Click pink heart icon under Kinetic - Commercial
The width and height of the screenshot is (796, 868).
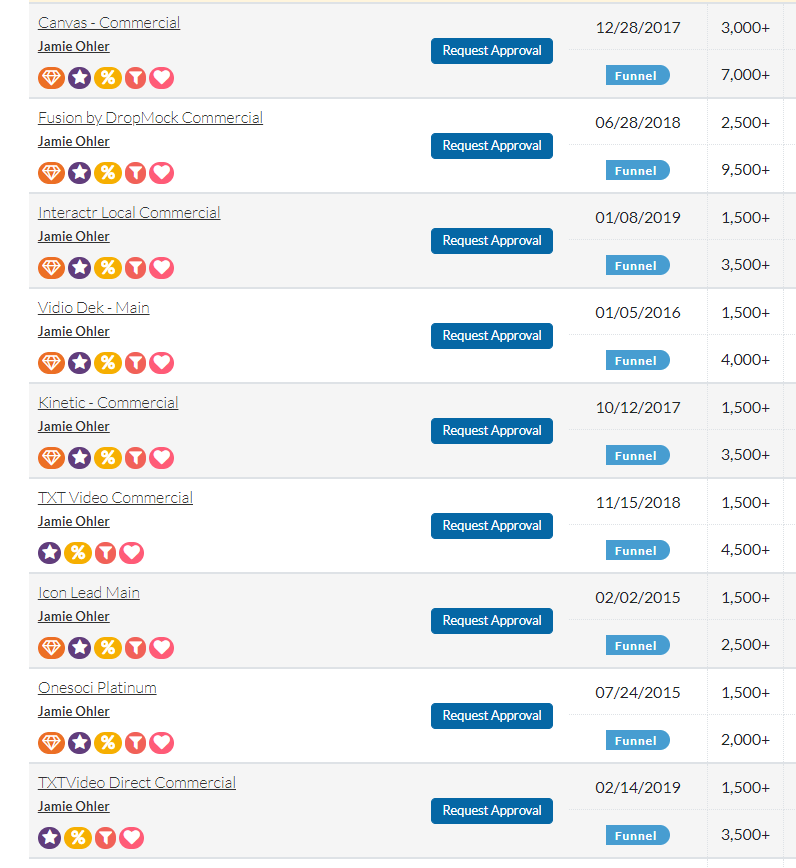click(162, 457)
